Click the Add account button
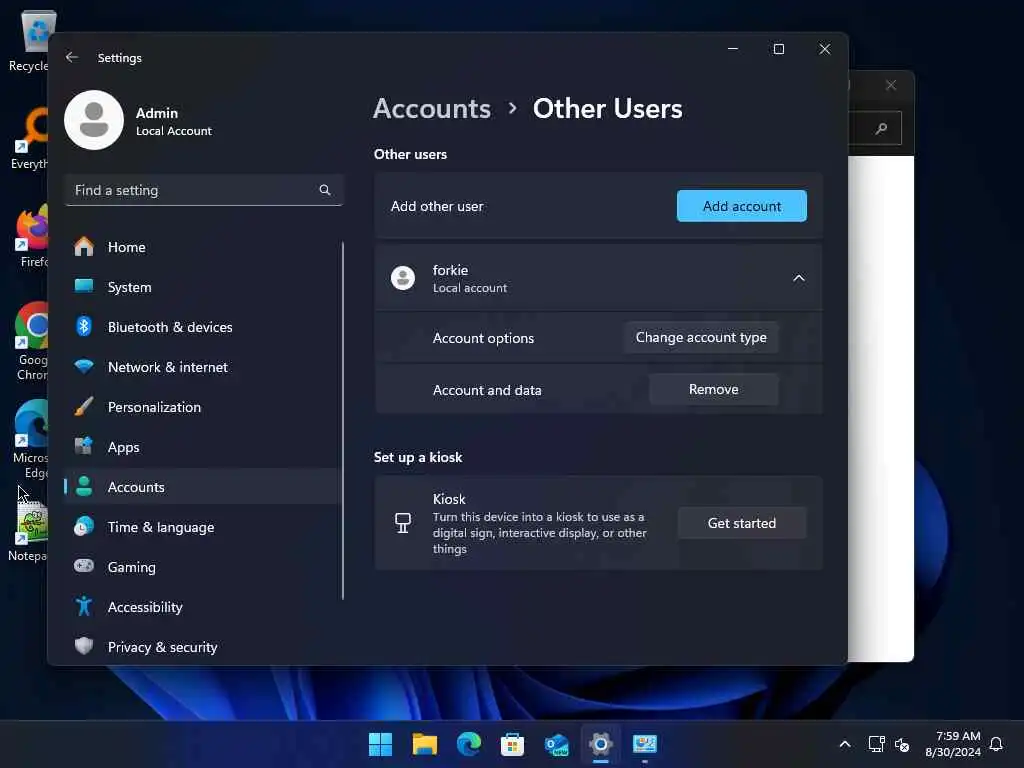 coord(741,206)
